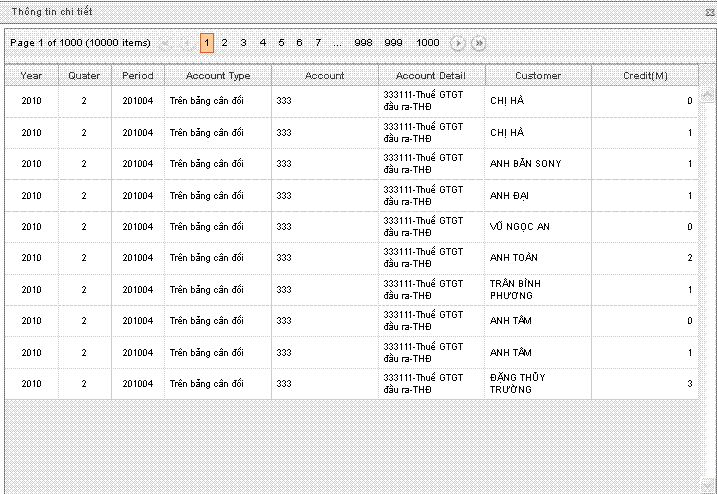Select current page 1 button
717x494 pixels.
pyautogui.click(x=206, y=43)
